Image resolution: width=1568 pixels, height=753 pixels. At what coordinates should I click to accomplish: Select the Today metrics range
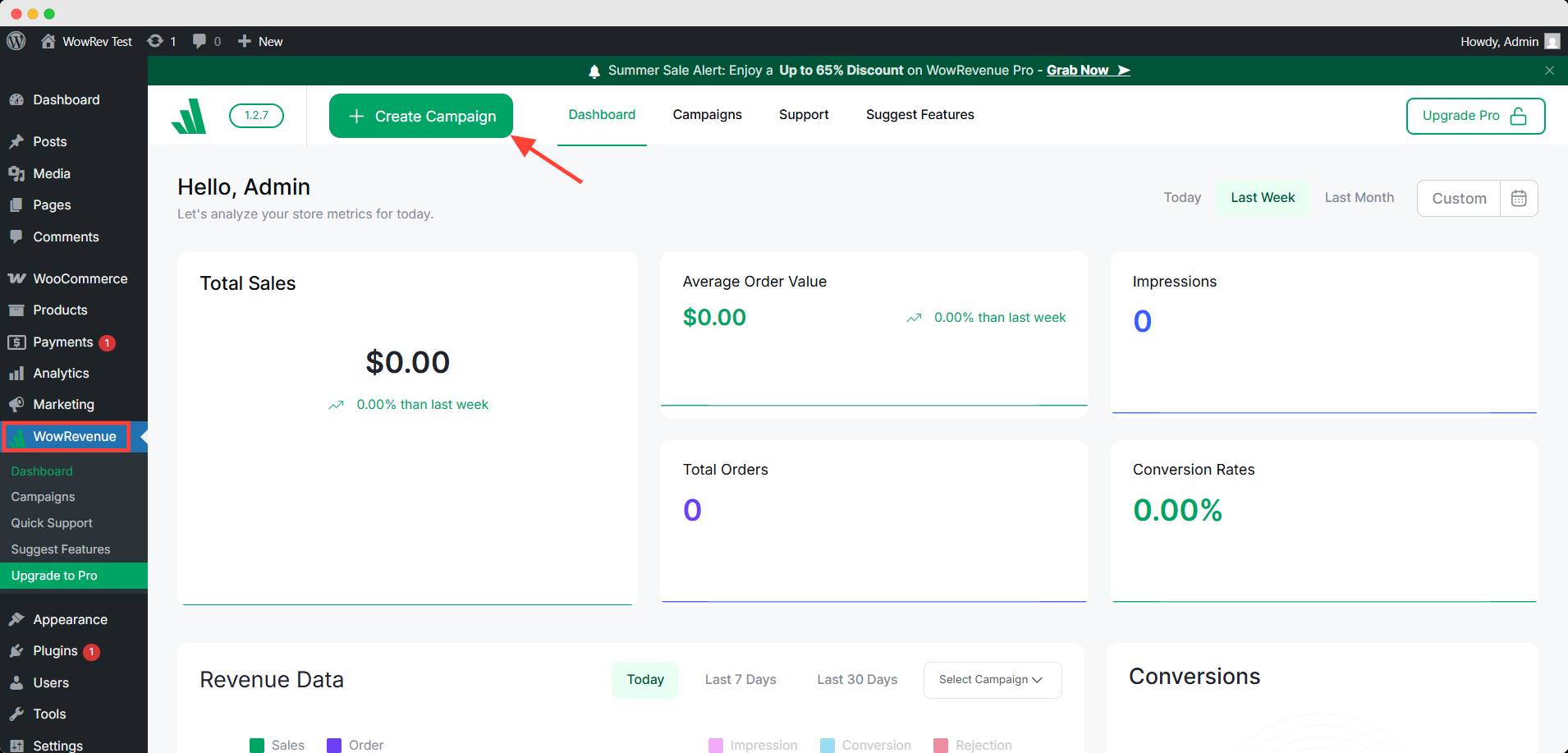(x=1182, y=198)
